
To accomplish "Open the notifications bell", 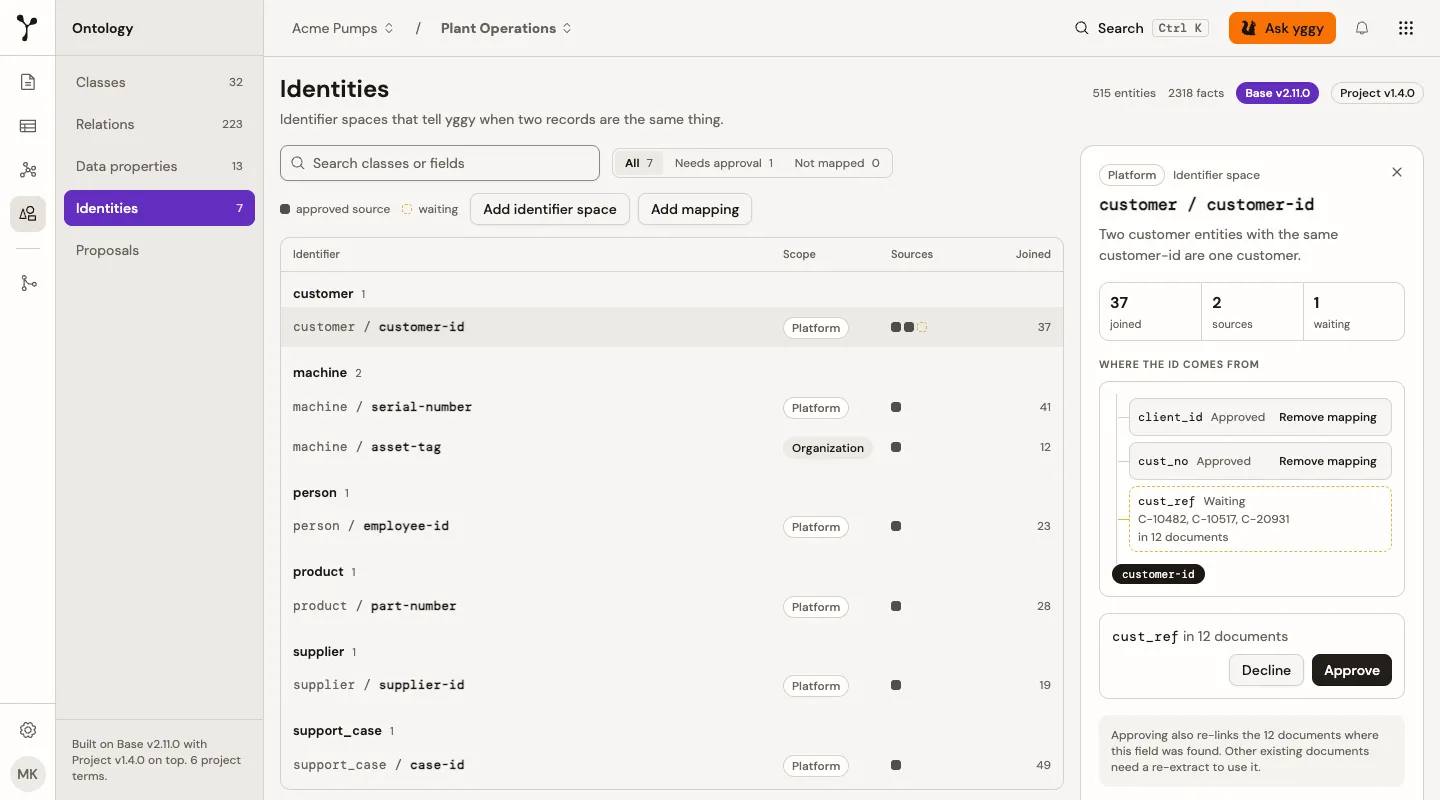I will (x=1362, y=28).
